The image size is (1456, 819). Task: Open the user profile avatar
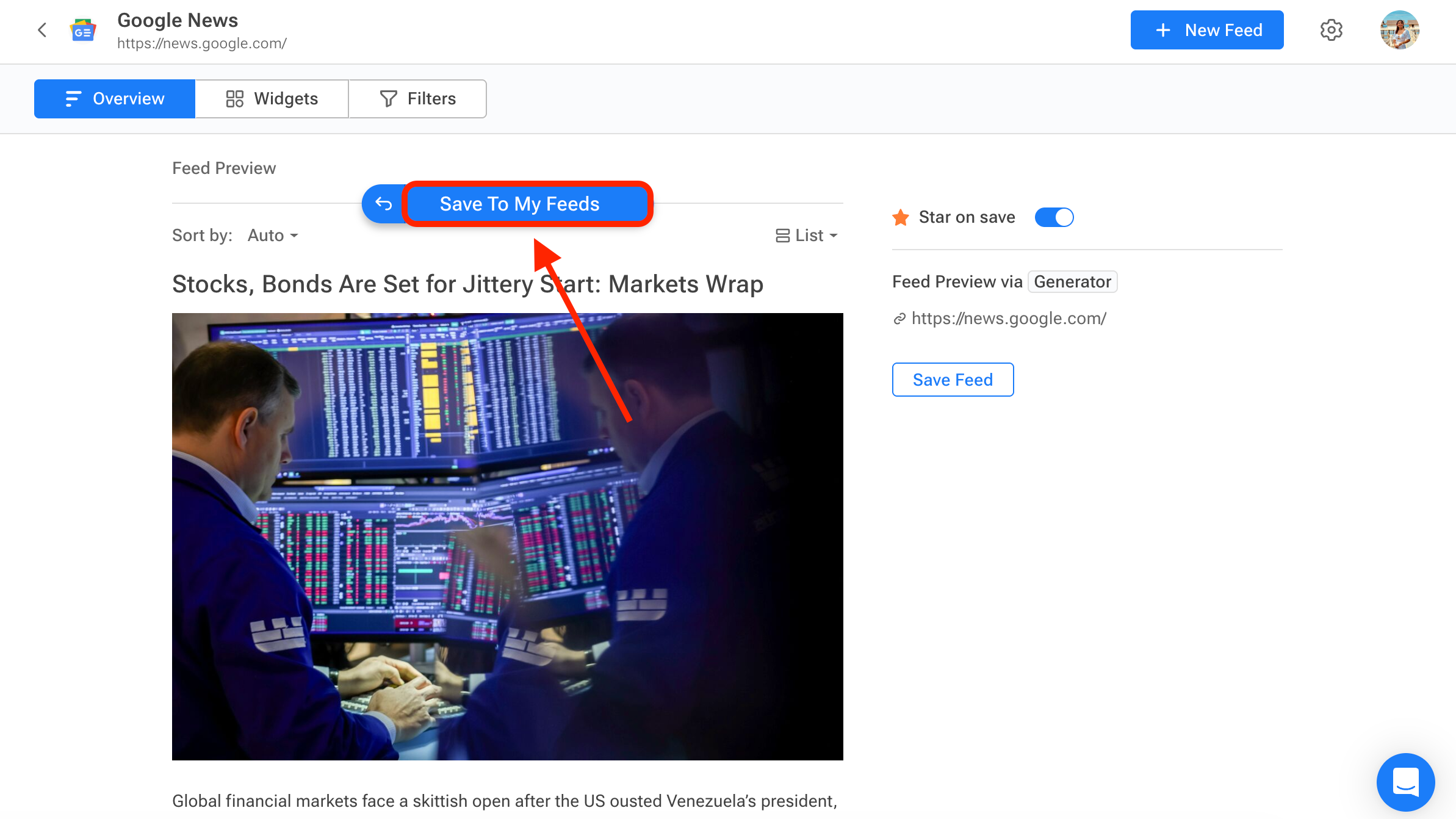(x=1399, y=30)
